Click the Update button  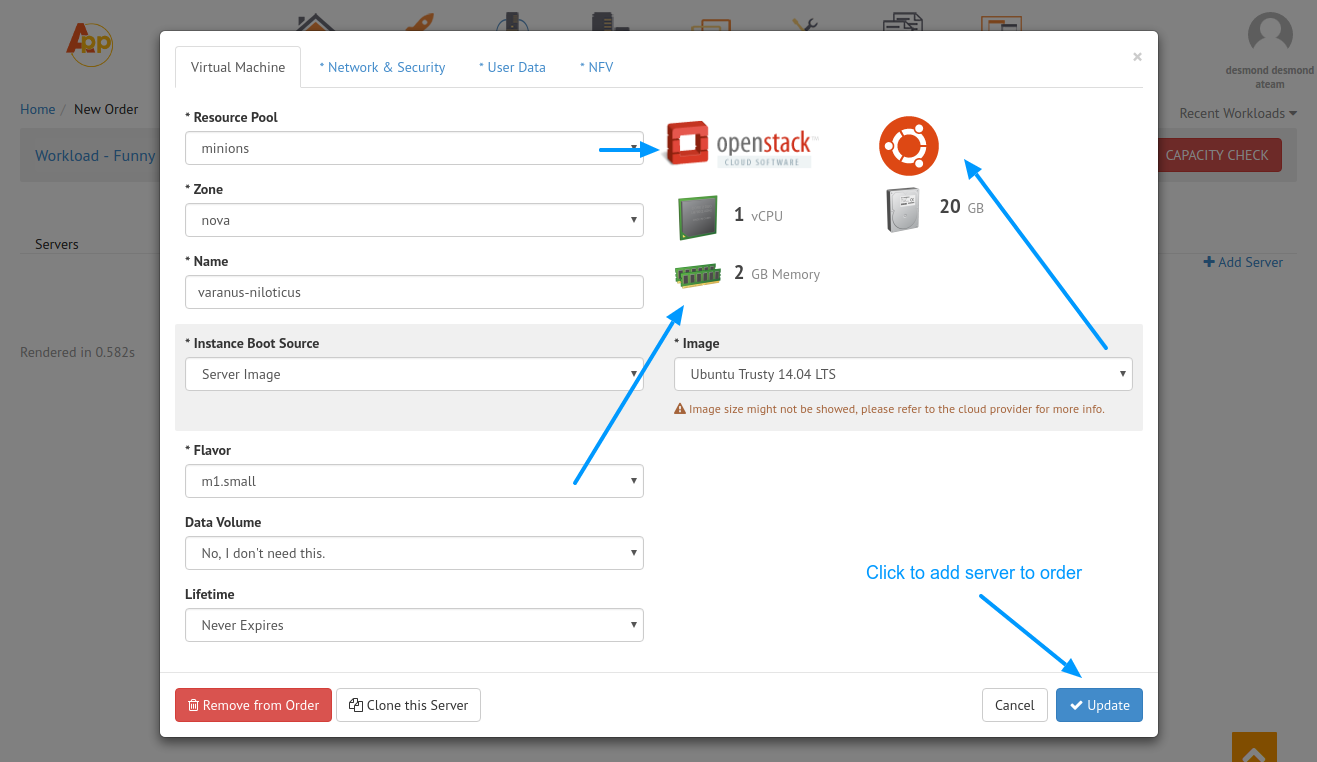[1099, 705]
